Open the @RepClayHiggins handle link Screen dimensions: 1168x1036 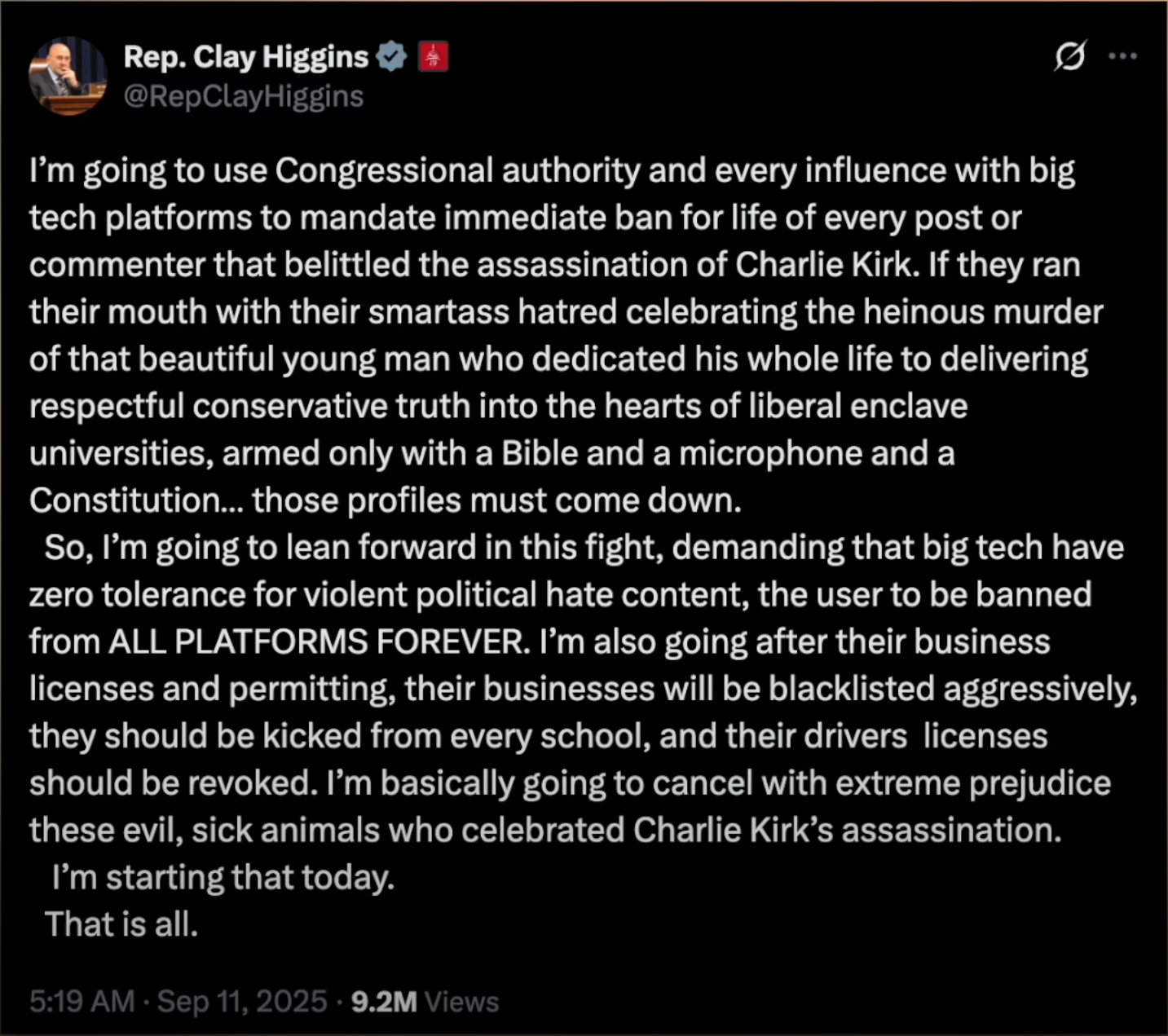click(243, 96)
